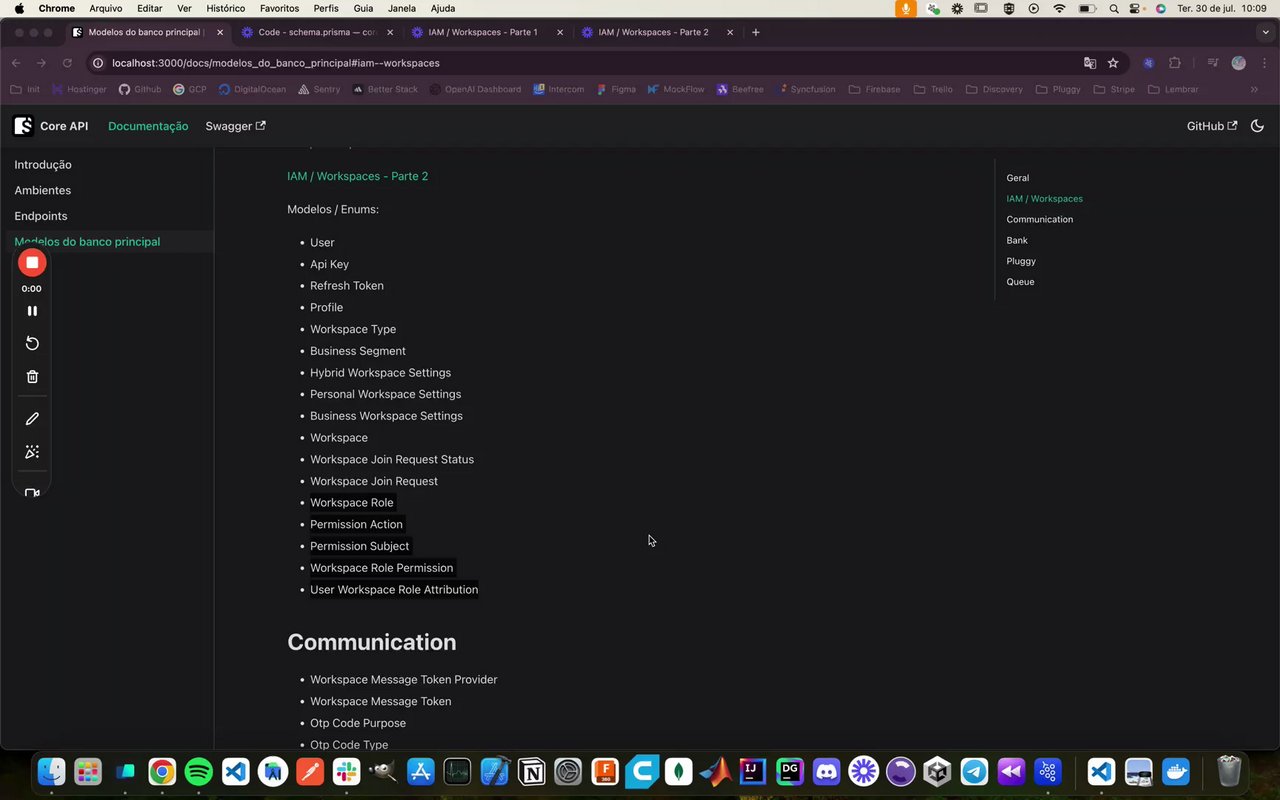Open the effects wand tool in the recorder
1280x800 pixels.
(x=32, y=452)
